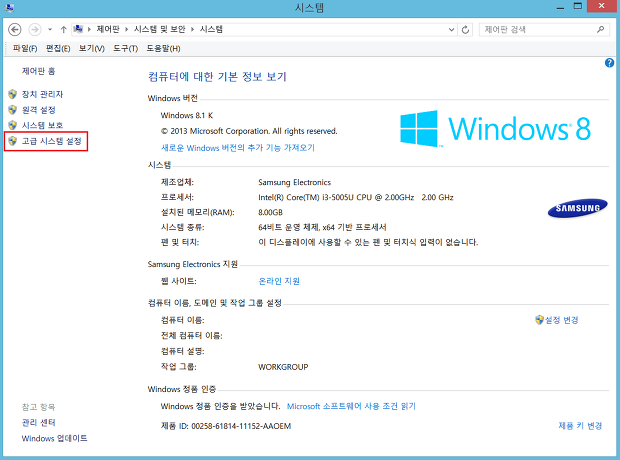Viewport: 620px width, 460px height.
Task: Go up one level with the up arrow
Action: pos(63,29)
